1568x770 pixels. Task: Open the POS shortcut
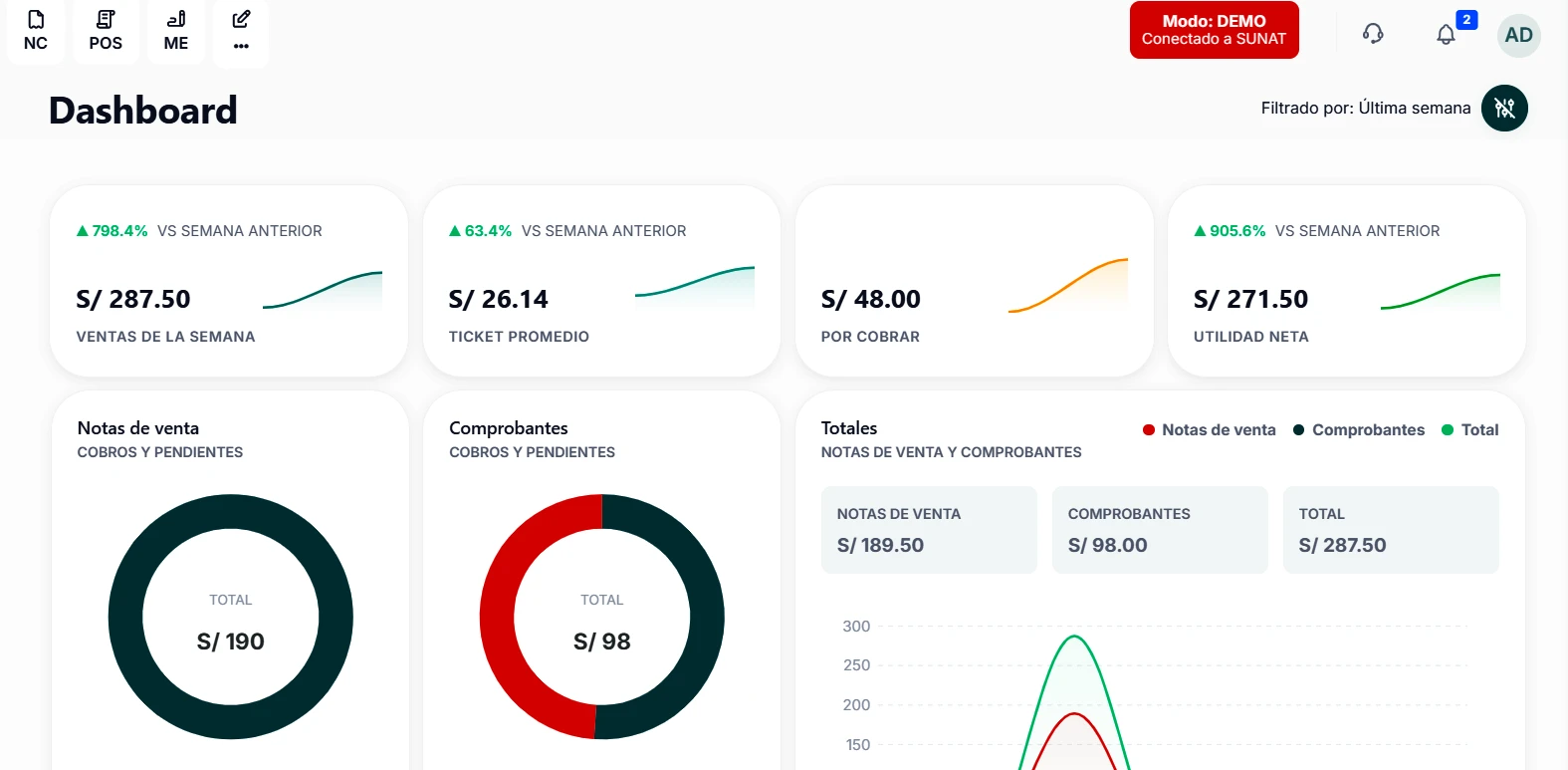(x=106, y=32)
